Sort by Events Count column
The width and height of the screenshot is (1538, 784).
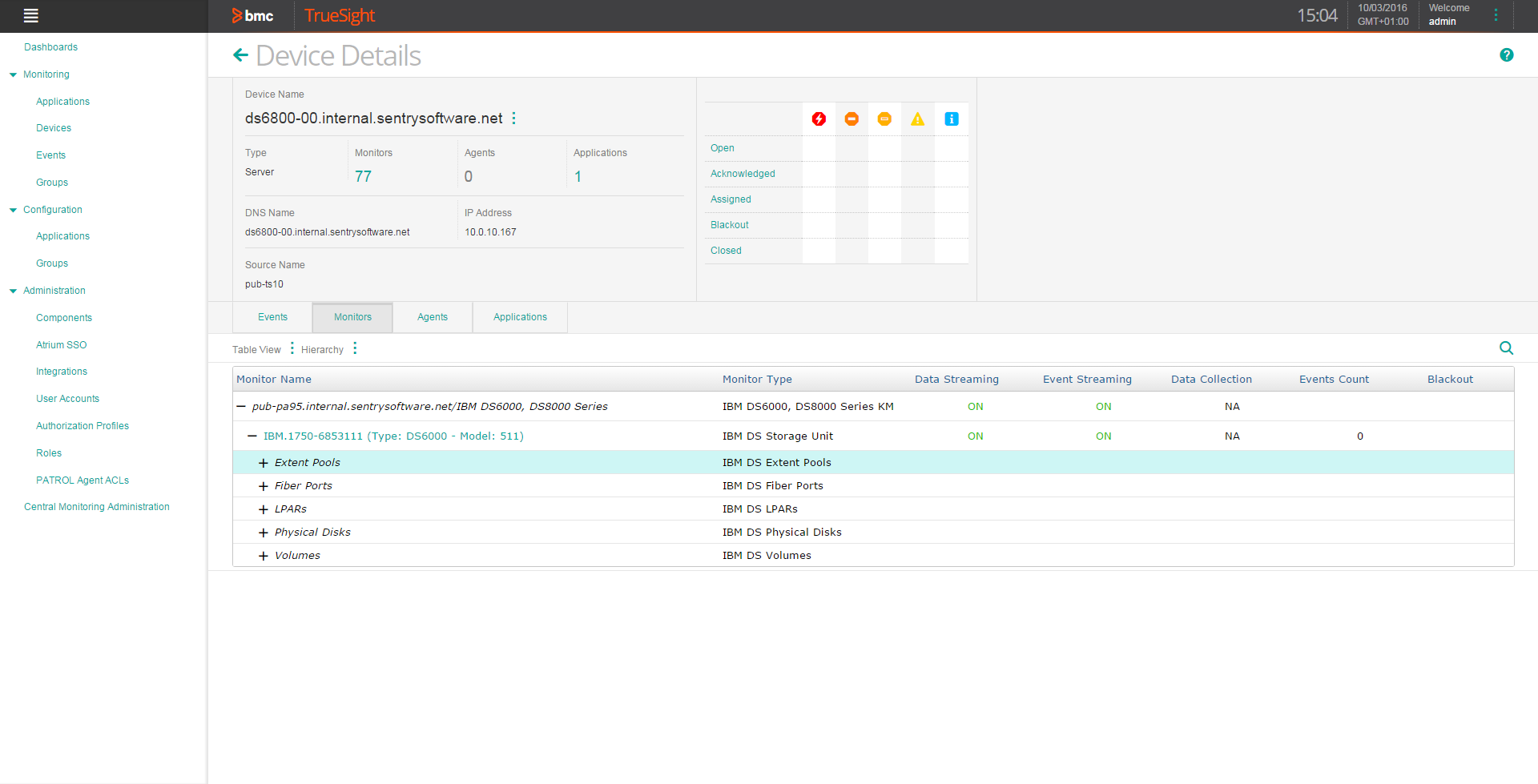pyautogui.click(x=1334, y=380)
